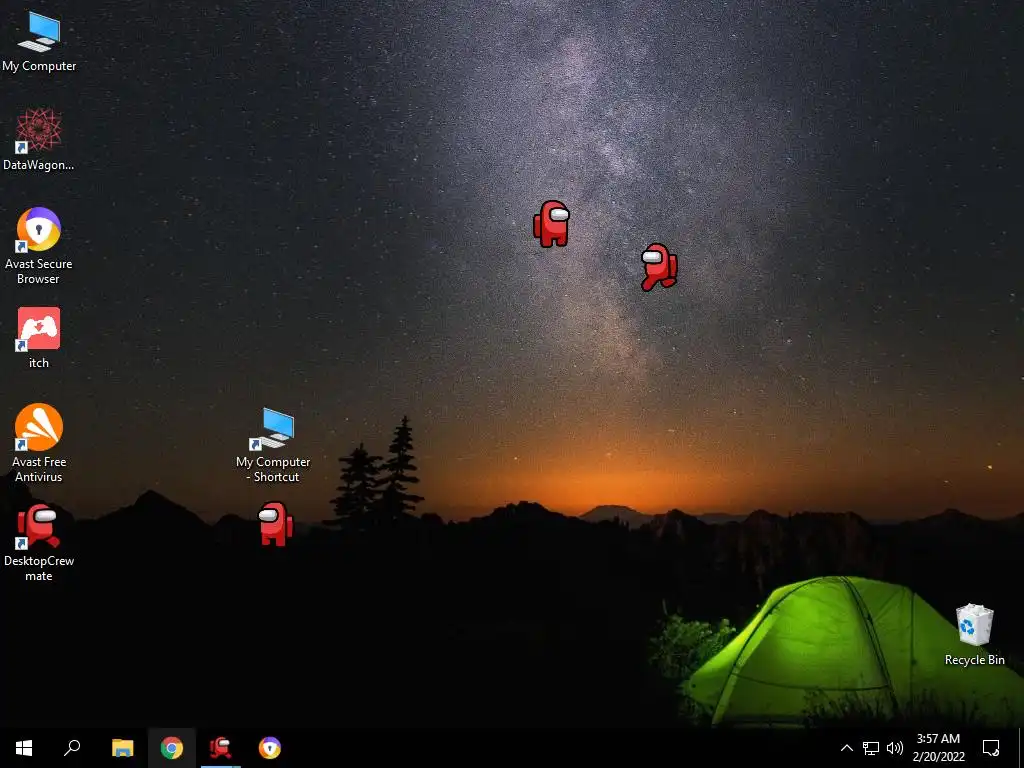Select the My Computer desktop icon

(x=39, y=42)
